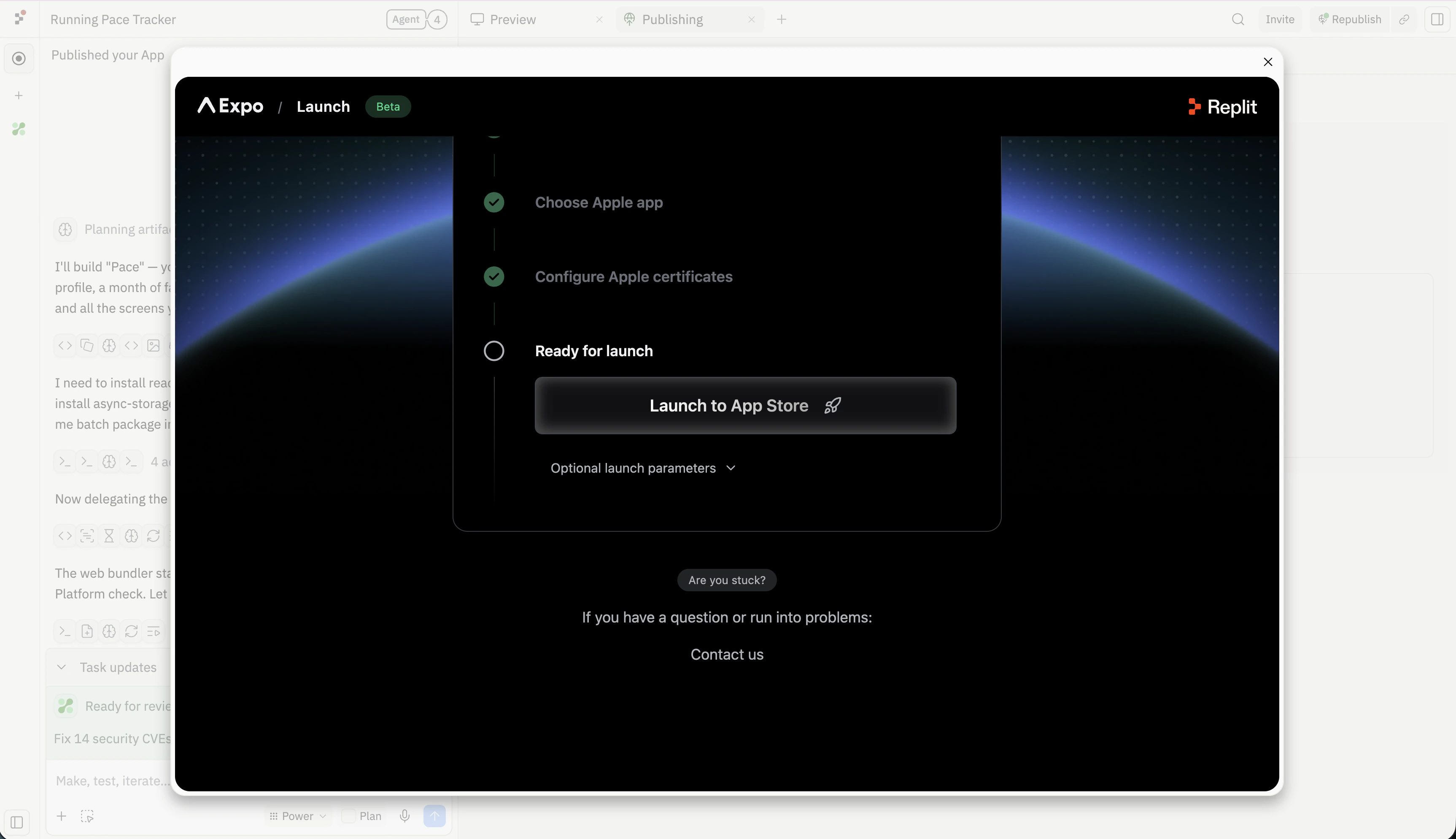Image resolution: width=1456 pixels, height=839 pixels.
Task: Toggle left sidebar panel icon at bottom
Action: point(17,822)
